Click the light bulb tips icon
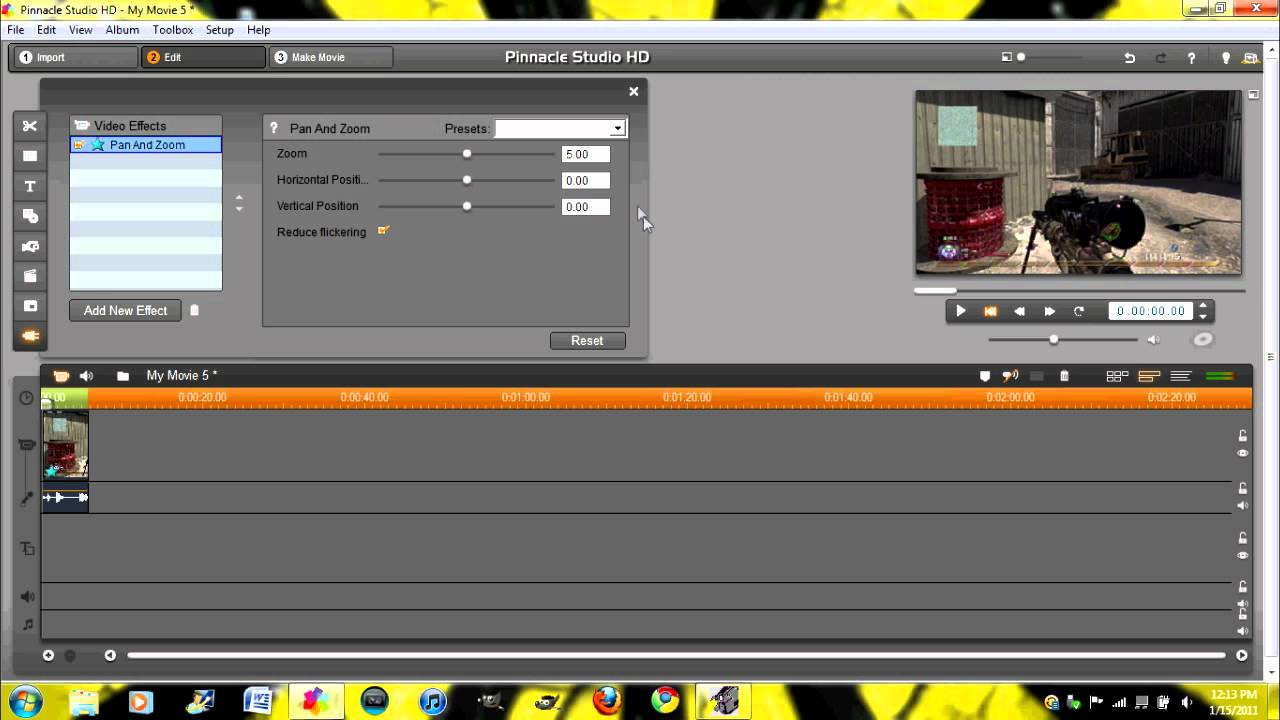 pos(1226,58)
